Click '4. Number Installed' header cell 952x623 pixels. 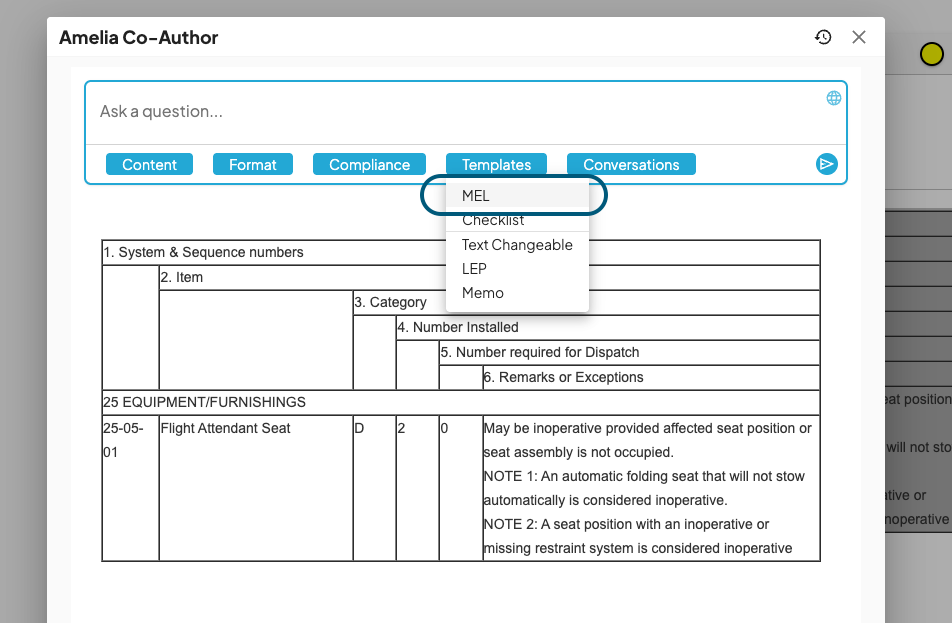(x=608, y=327)
